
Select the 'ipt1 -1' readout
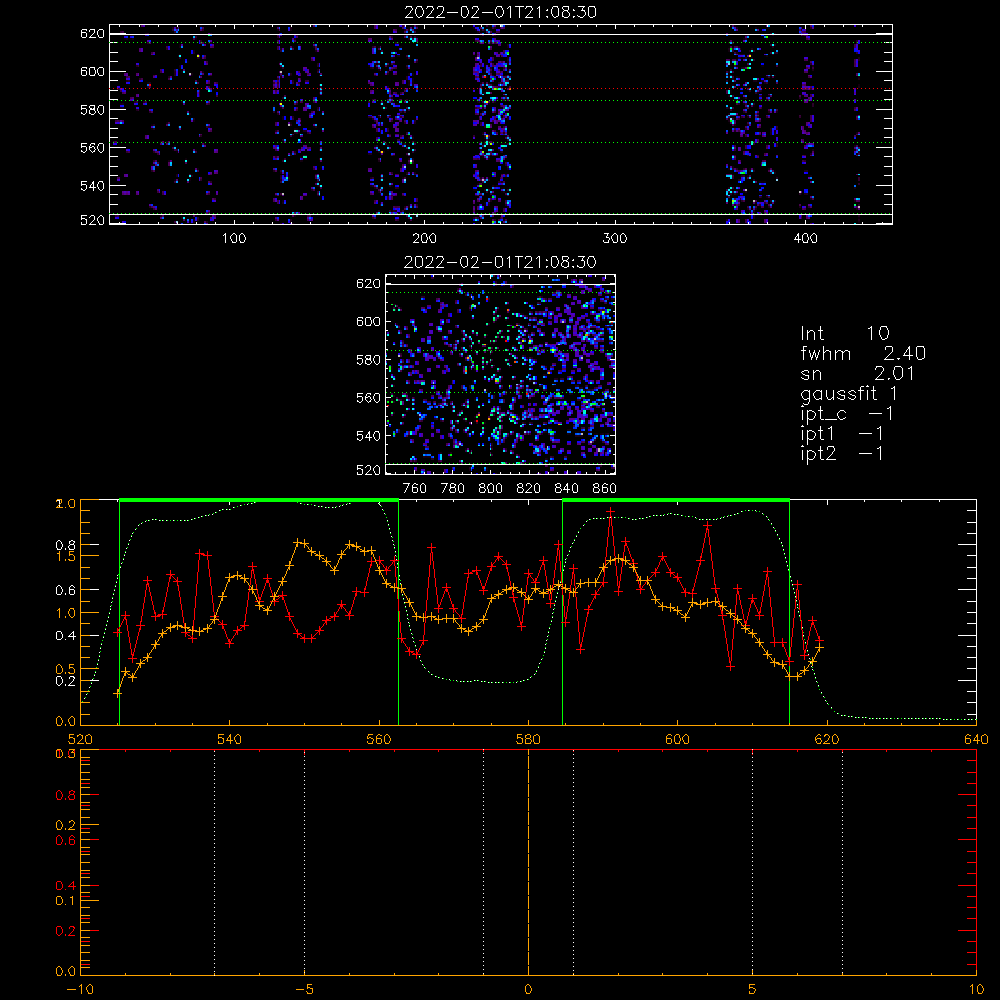842,434
